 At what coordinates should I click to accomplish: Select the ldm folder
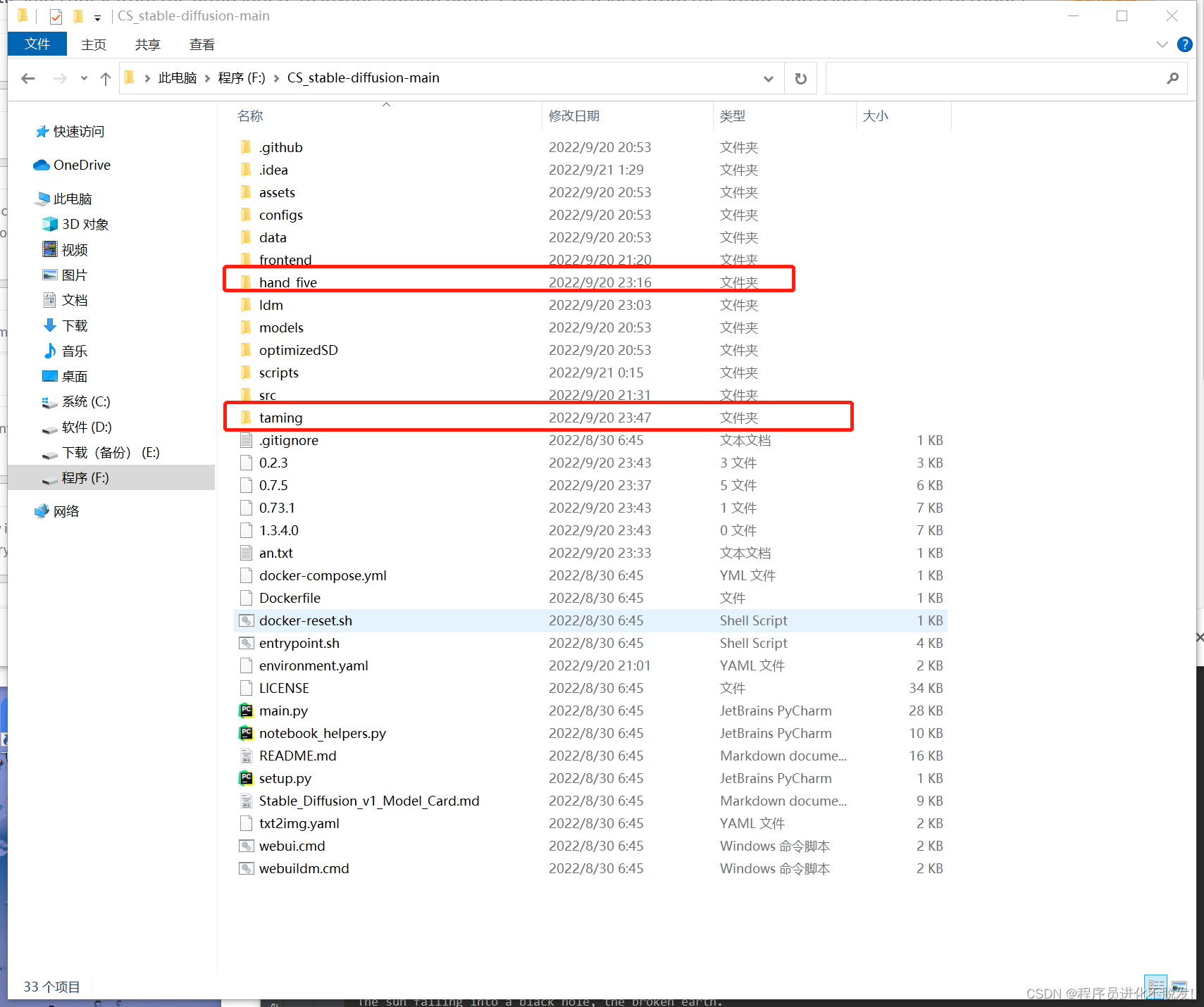[x=271, y=305]
